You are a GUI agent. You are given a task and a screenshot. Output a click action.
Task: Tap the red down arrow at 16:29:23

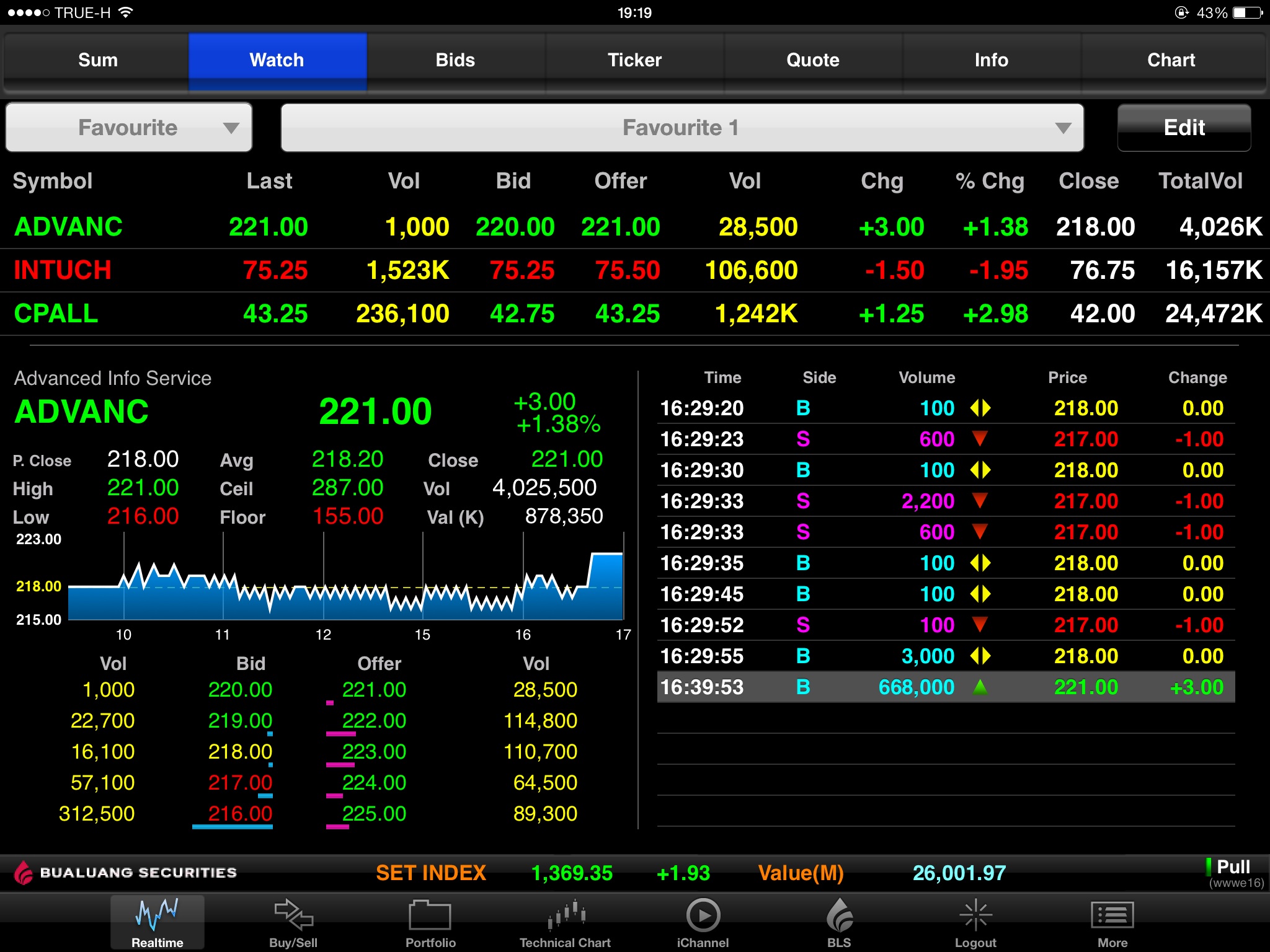coord(980,439)
